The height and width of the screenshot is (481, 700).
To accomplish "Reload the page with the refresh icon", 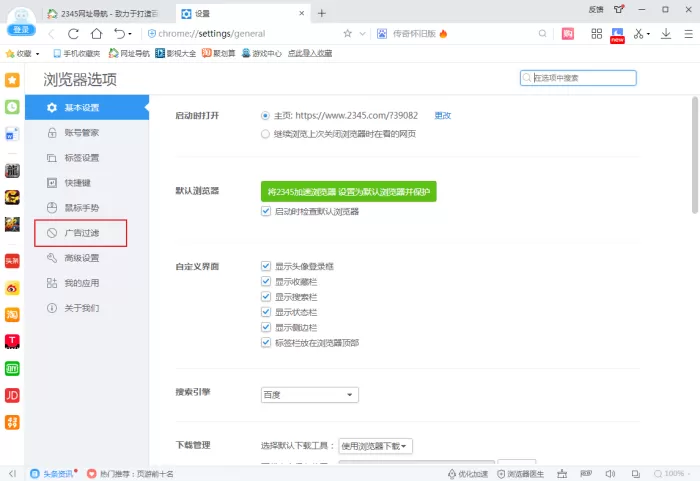I will [x=73, y=34].
